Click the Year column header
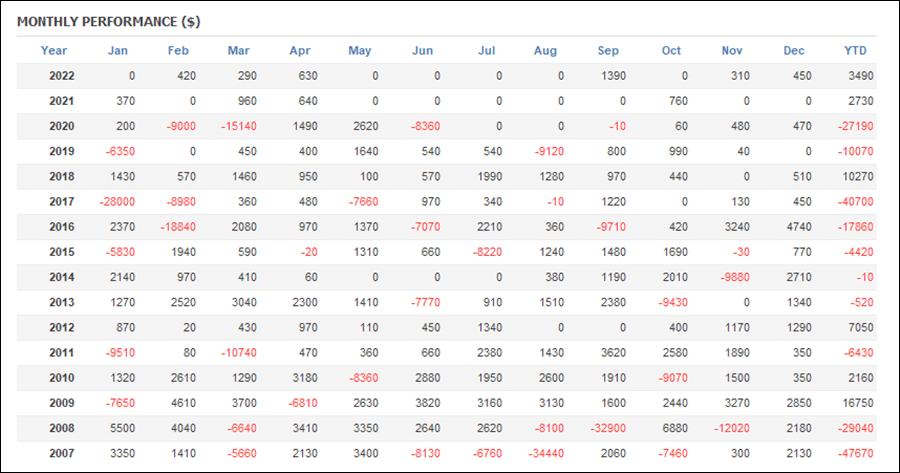The width and height of the screenshot is (900, 473). click(53, 51)
